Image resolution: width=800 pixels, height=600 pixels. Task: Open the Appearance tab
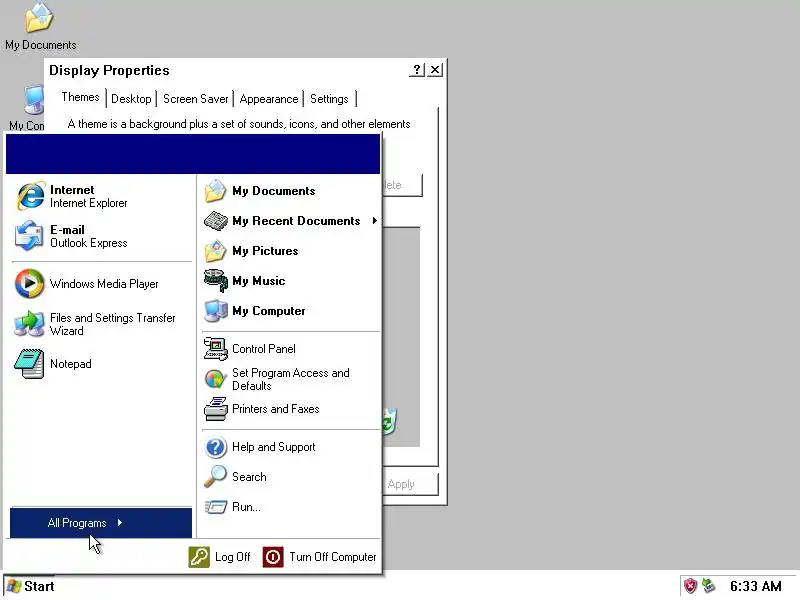coord(269,99)
